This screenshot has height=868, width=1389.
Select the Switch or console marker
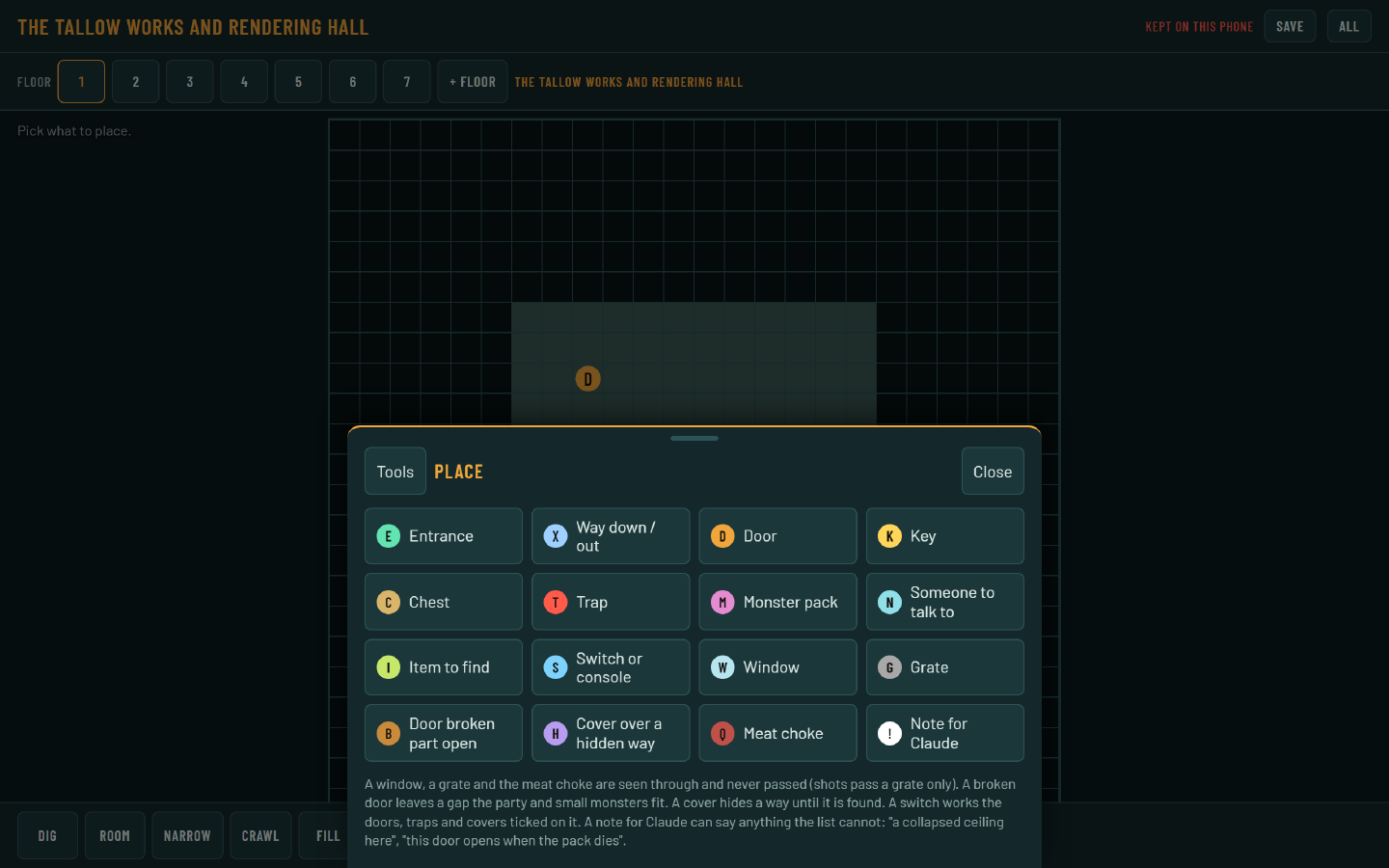(x=611, y=667)
